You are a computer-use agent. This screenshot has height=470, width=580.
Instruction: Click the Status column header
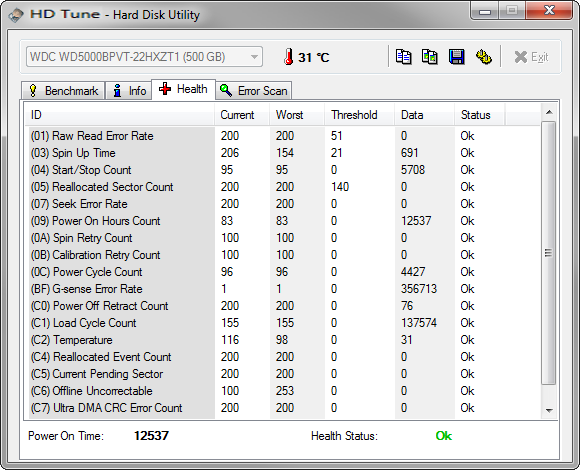point(479,115)
